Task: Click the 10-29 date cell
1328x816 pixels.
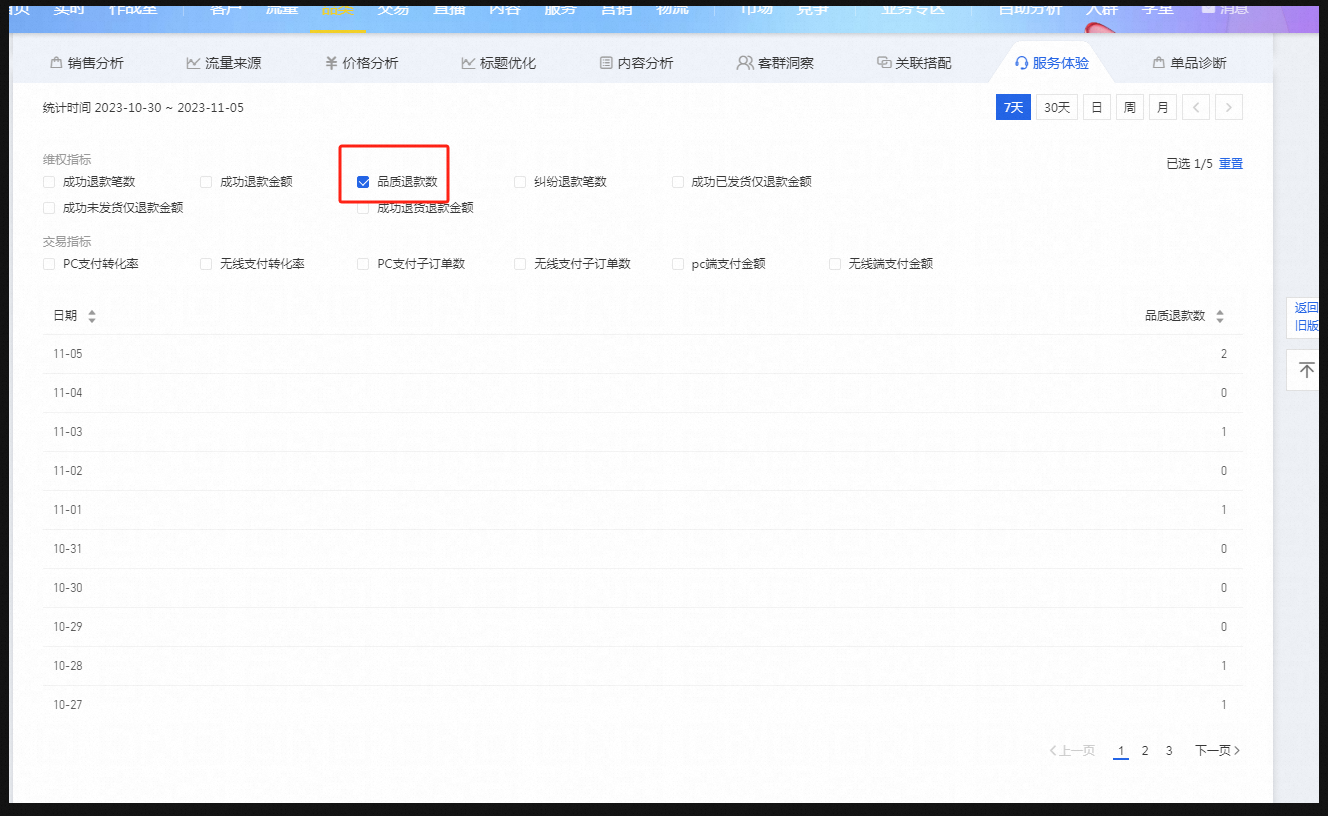Action: coord(68,627)
